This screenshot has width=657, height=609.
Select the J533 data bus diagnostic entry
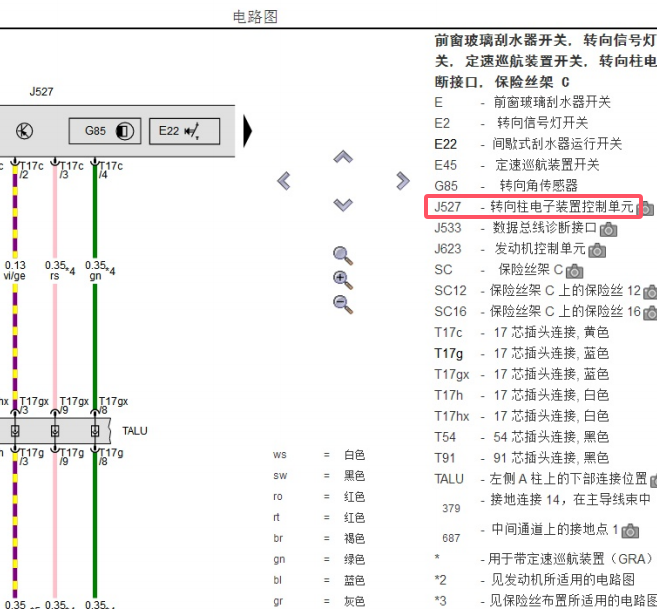click(515, 228)
